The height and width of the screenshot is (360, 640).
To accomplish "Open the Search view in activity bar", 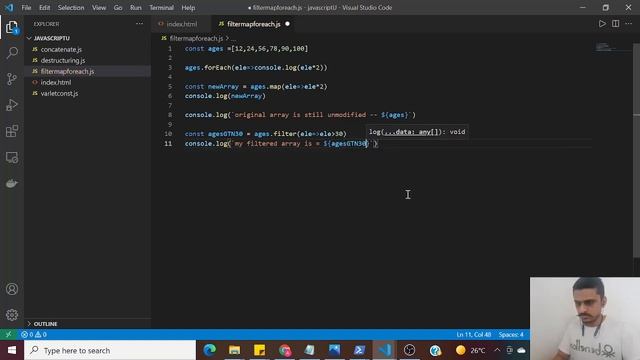I will [x=12, y=53].
